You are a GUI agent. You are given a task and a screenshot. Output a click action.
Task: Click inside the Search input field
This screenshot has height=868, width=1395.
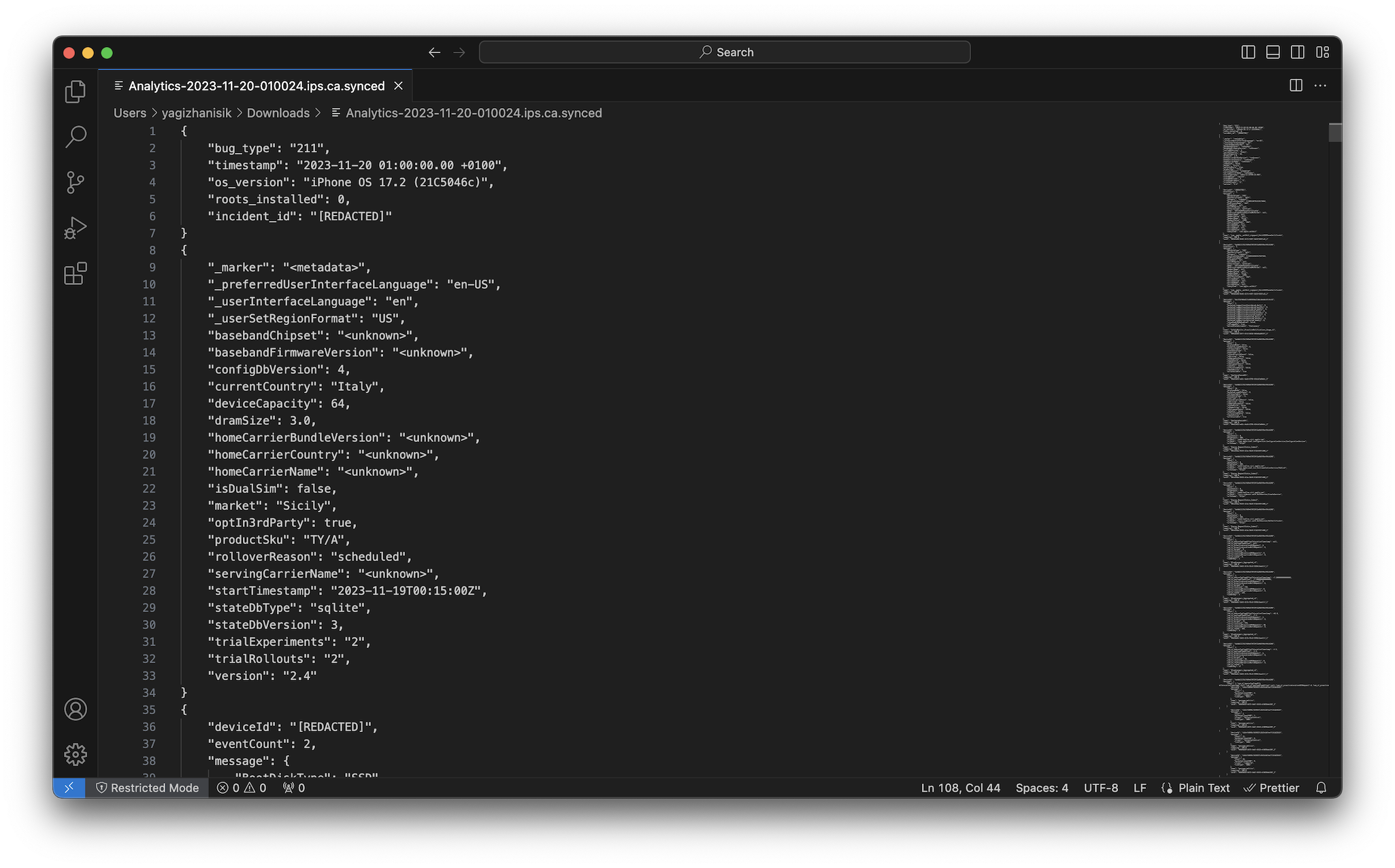tap(724, 52)
